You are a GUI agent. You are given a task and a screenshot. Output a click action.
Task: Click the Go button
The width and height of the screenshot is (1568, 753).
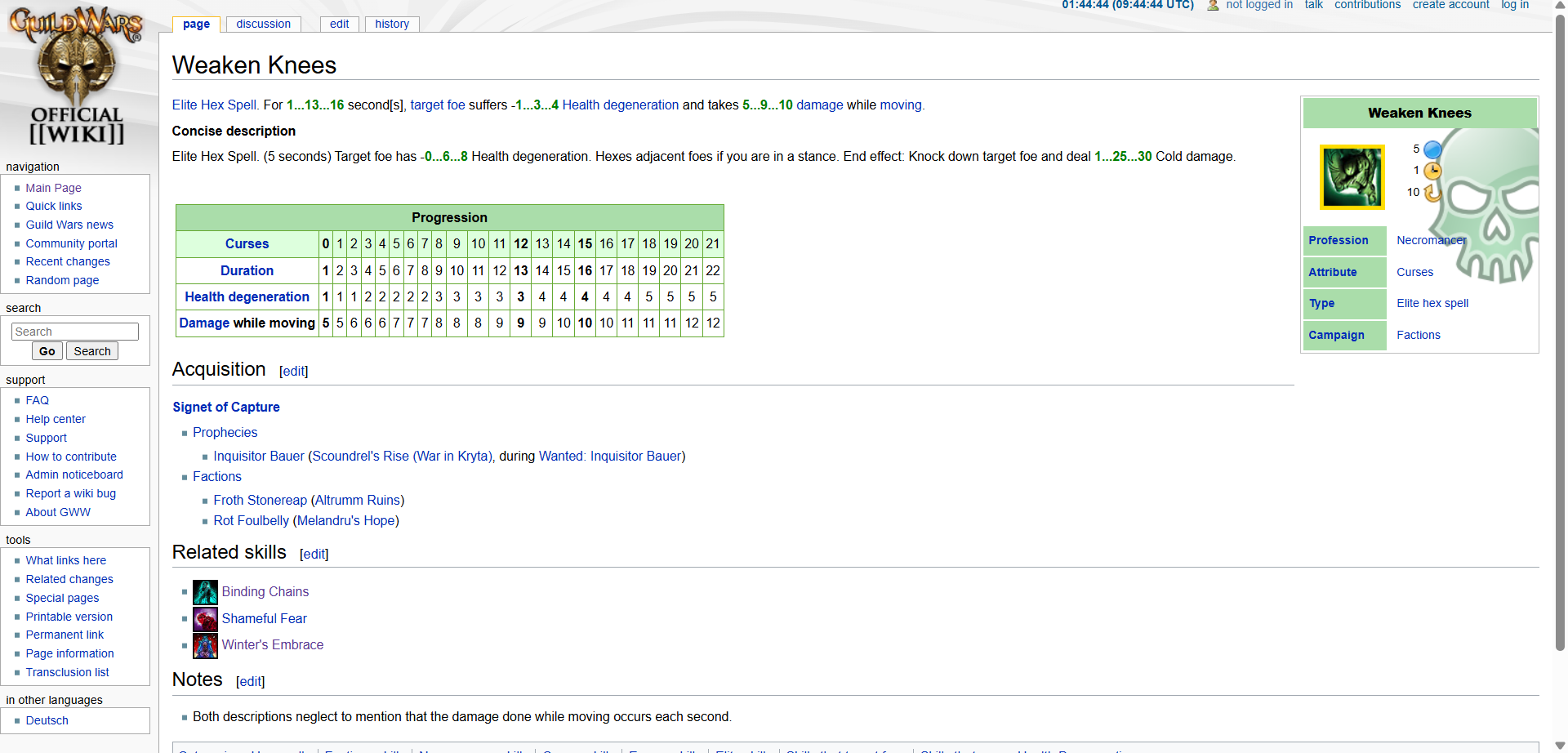coord(47,351)
